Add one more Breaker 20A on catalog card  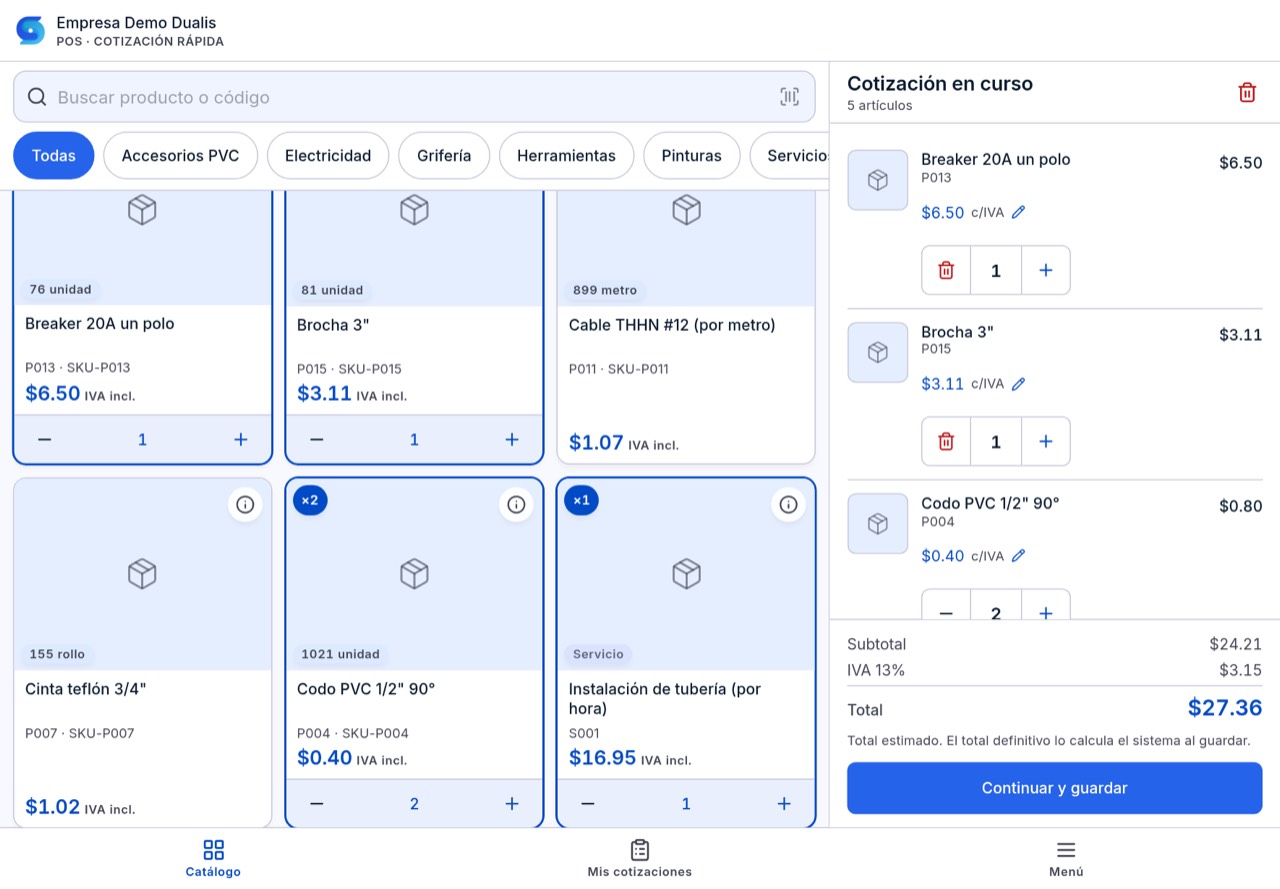point(240,440)
